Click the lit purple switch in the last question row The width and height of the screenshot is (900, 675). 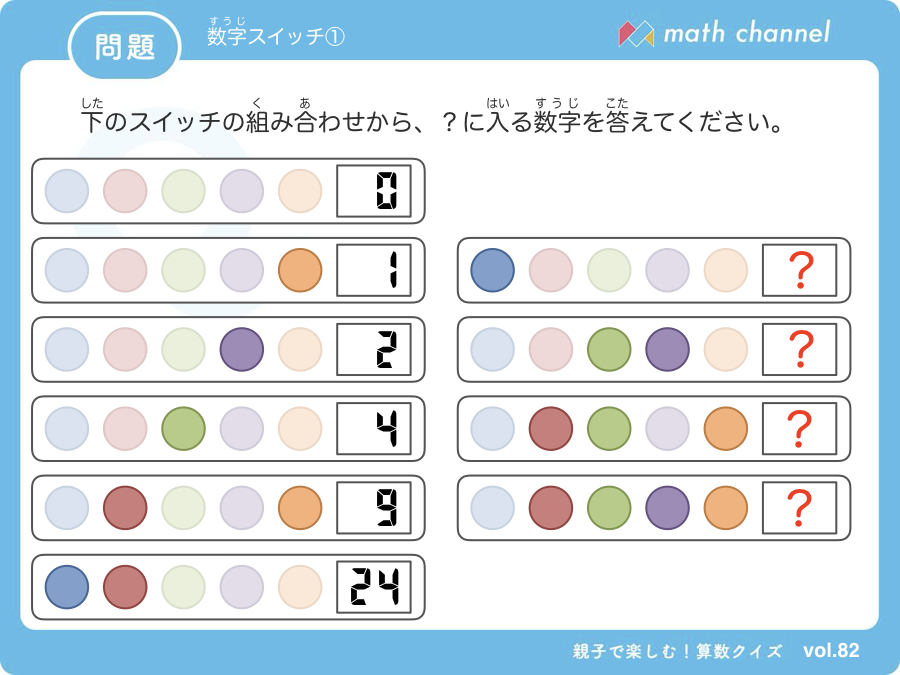click(668, 507)
